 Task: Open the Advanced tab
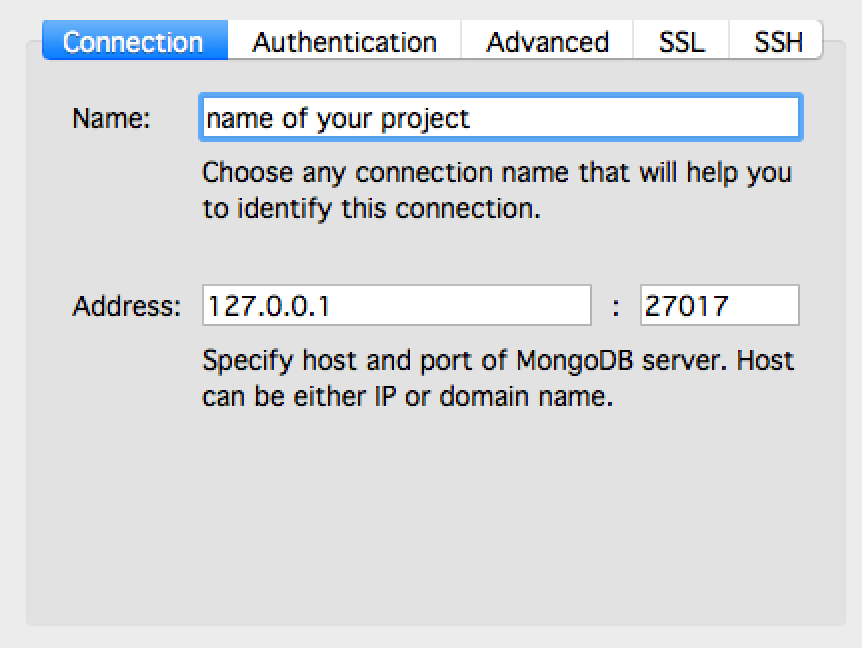pos(547,42)
